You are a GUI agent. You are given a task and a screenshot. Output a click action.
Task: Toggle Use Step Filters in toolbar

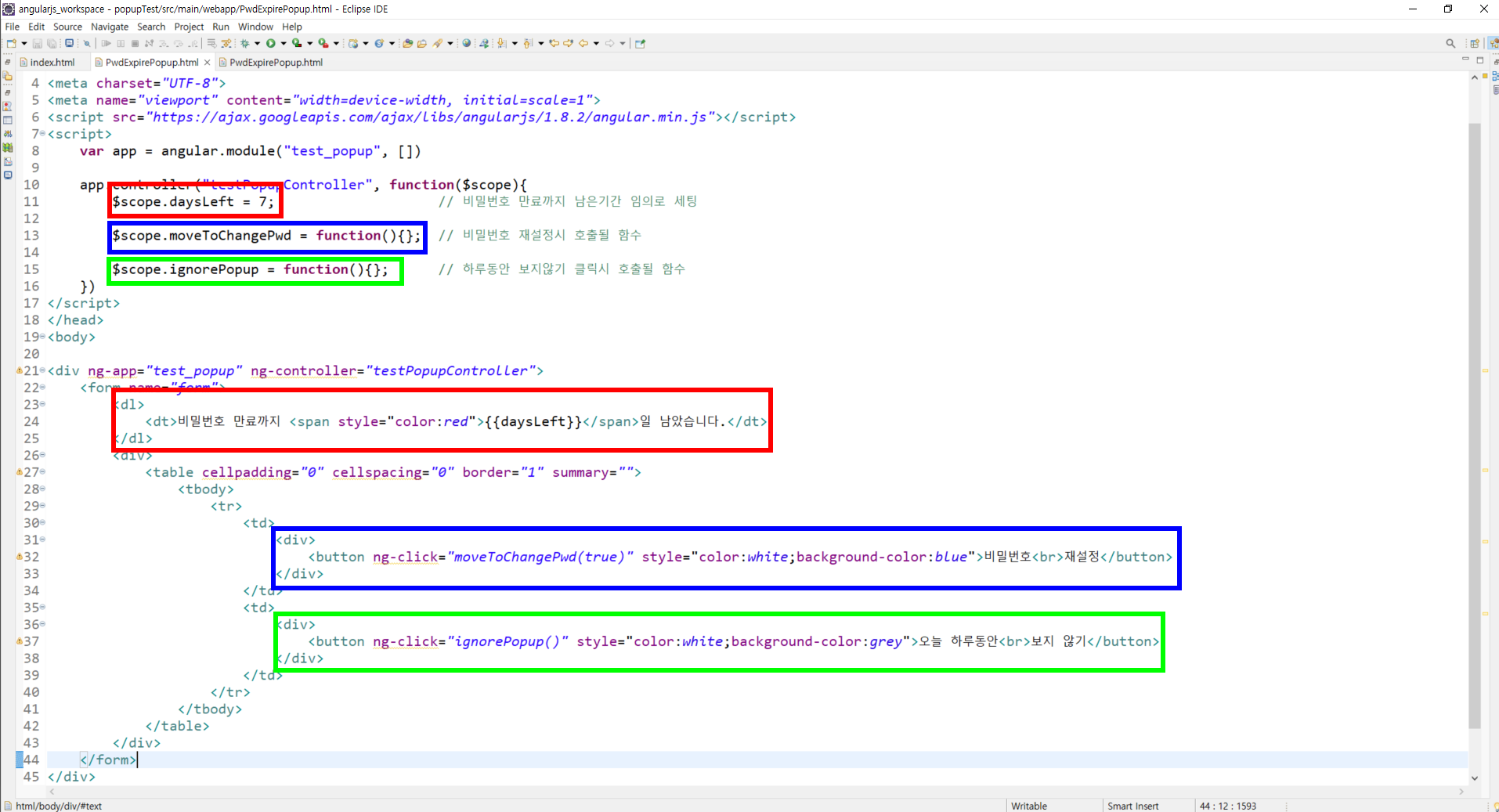(x=226, y=43)
